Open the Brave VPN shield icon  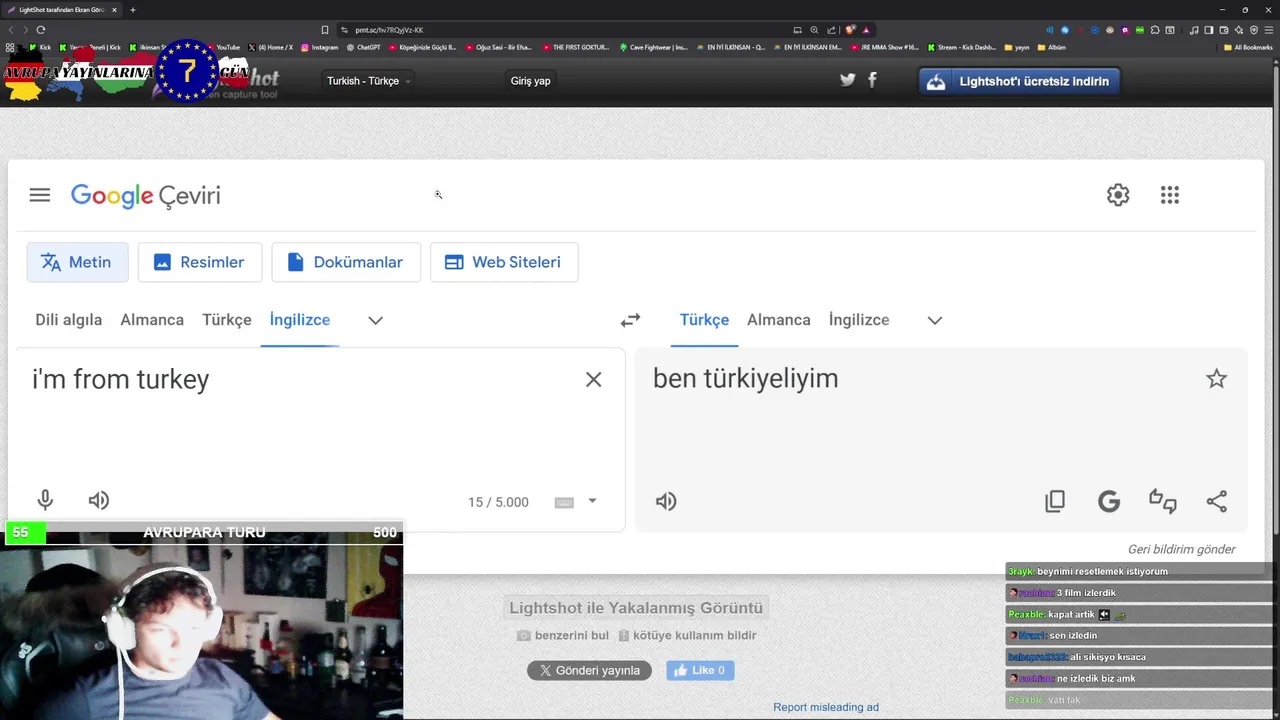click(1254, 30)
